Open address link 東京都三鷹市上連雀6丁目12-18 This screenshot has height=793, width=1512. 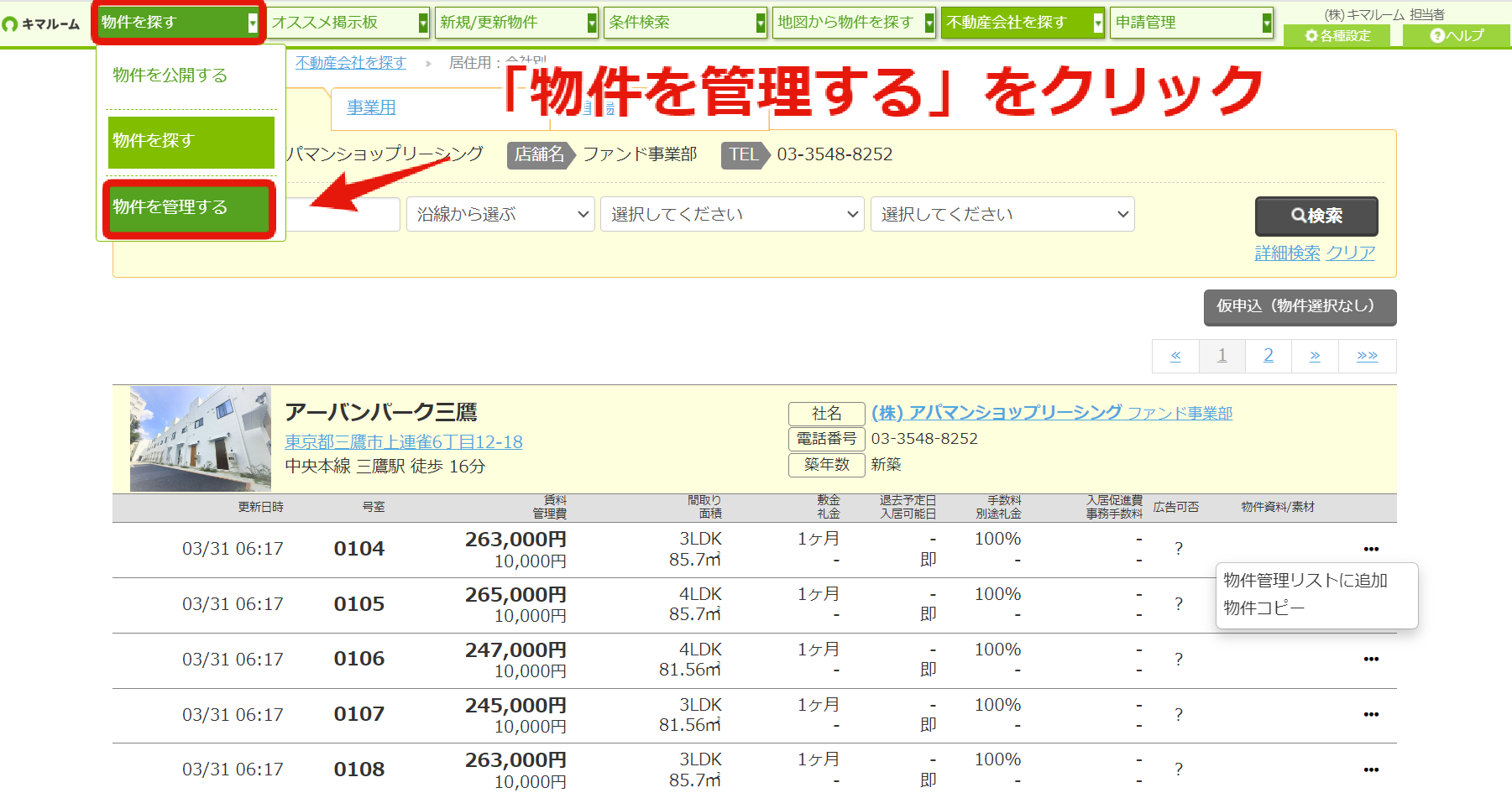point(404,442)
